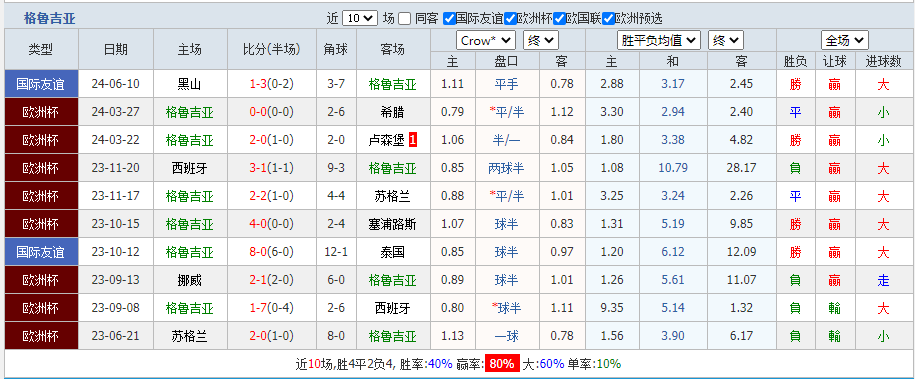This screenshot has width=915, height=379.
Task: Uncheck the 欧洲杯 filter checkbox
Action: point(510,19)
